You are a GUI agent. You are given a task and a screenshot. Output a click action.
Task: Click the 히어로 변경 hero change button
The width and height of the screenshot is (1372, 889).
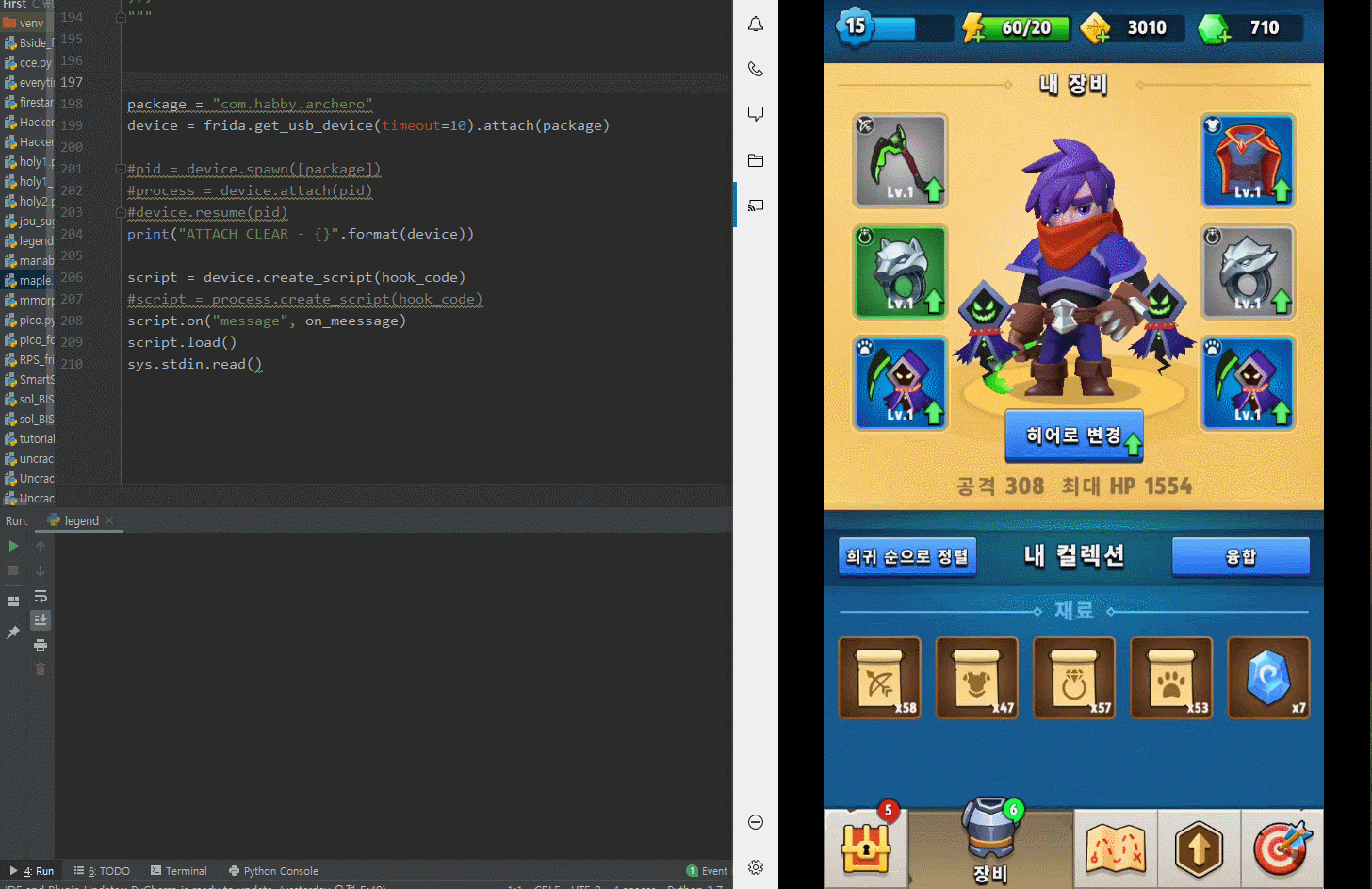click(x=1074, y=436)
